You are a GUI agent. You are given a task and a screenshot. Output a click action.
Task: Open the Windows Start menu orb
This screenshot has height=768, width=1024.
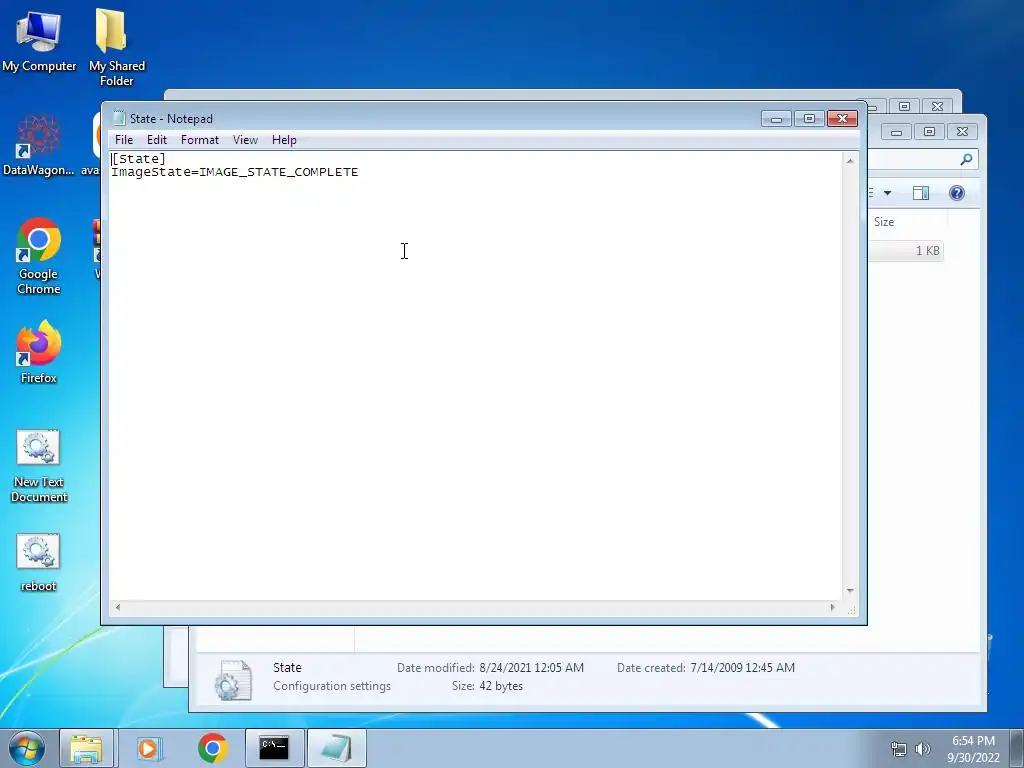[x=27, y=748]
